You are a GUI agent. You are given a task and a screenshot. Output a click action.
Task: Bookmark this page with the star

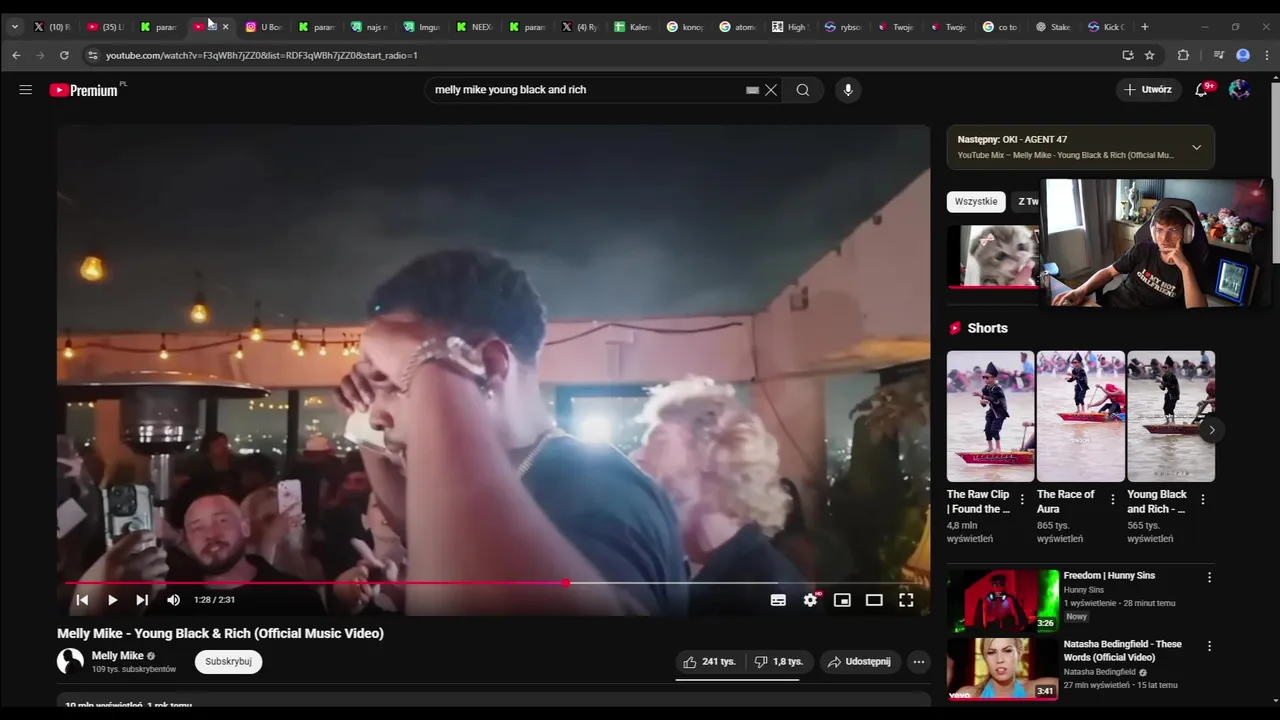coord(1150,55)
